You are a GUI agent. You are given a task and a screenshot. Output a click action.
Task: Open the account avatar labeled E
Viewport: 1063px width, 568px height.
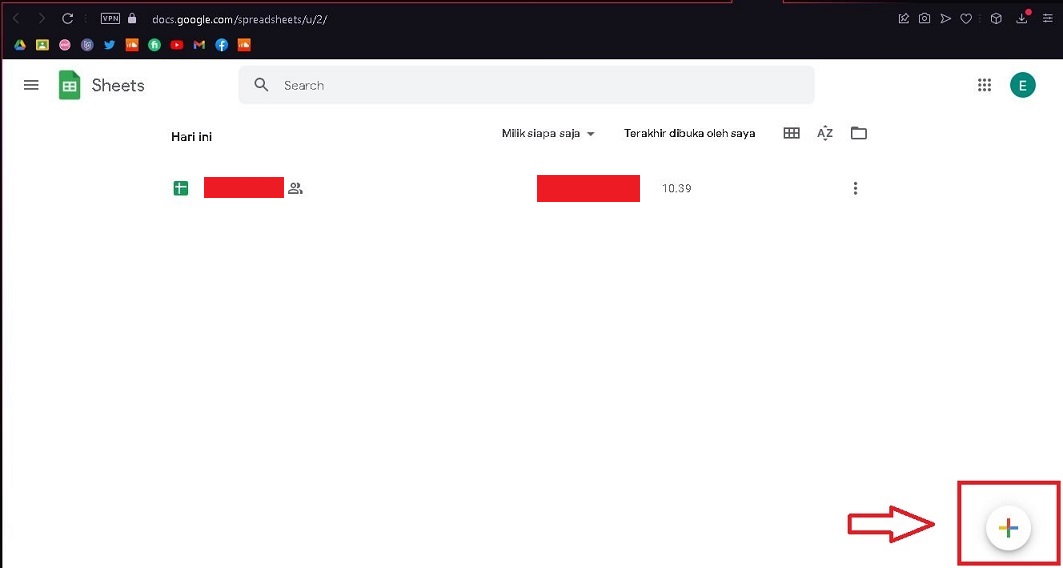pyautogui.click(x=1022, y=85)
